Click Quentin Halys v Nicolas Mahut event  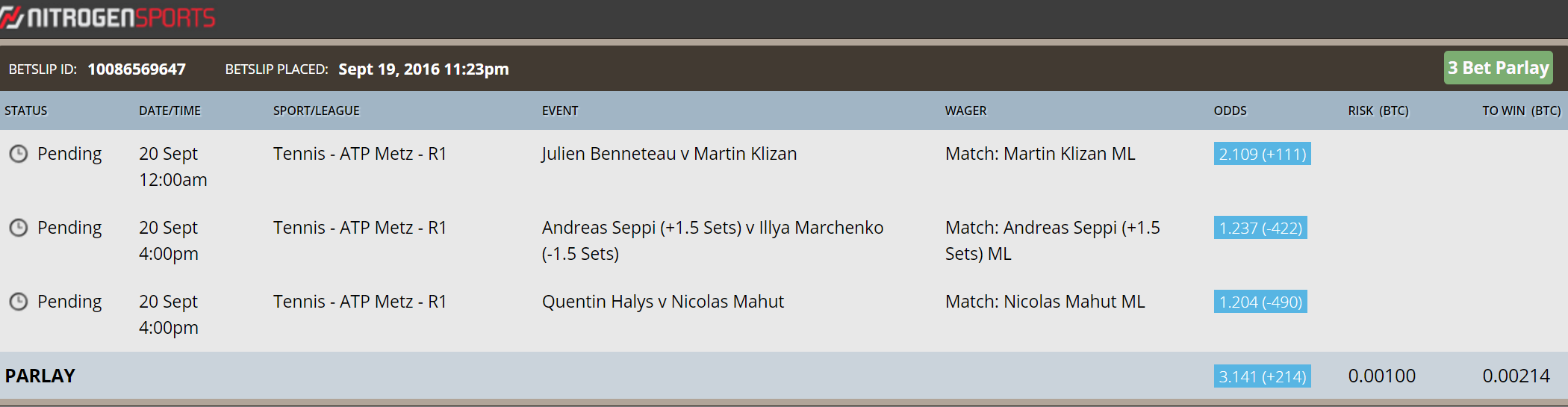click(663, 302)
